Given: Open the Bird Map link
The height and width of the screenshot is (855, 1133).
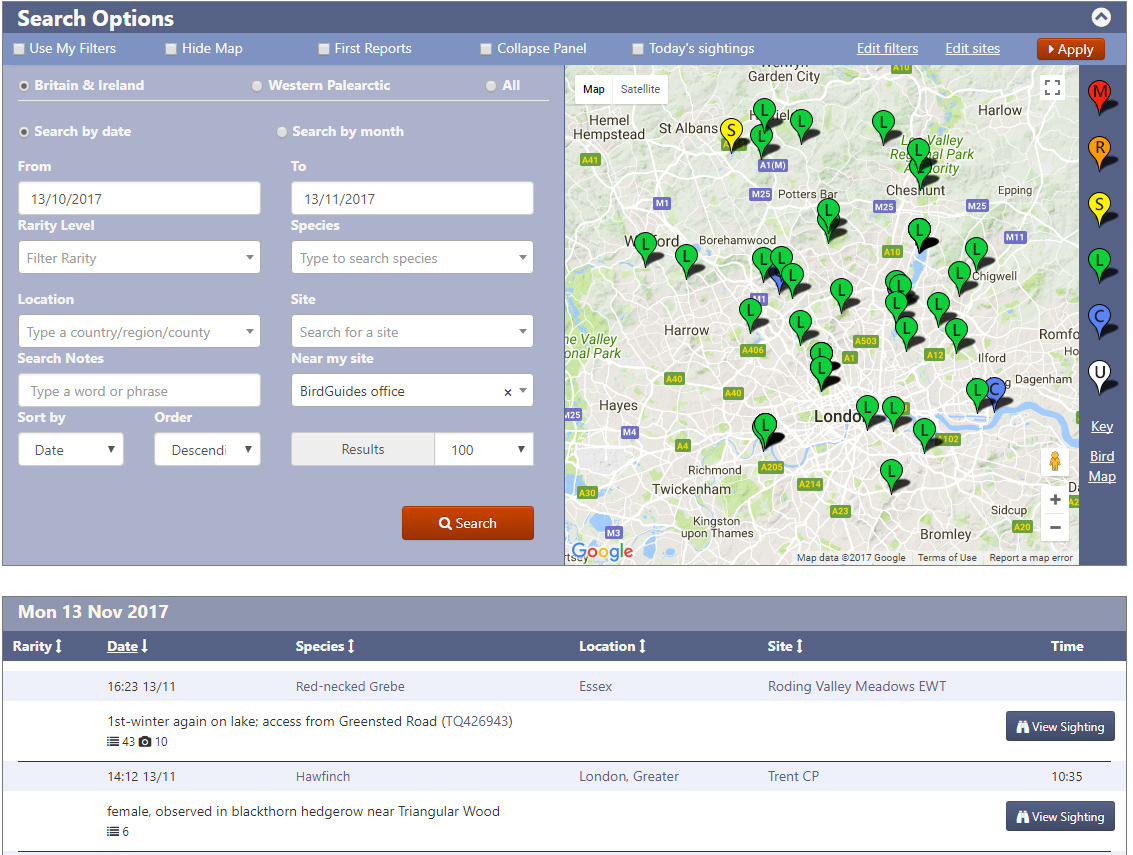Looking at the screenshot, I should pyautogui.click(x=1102, y=466).
